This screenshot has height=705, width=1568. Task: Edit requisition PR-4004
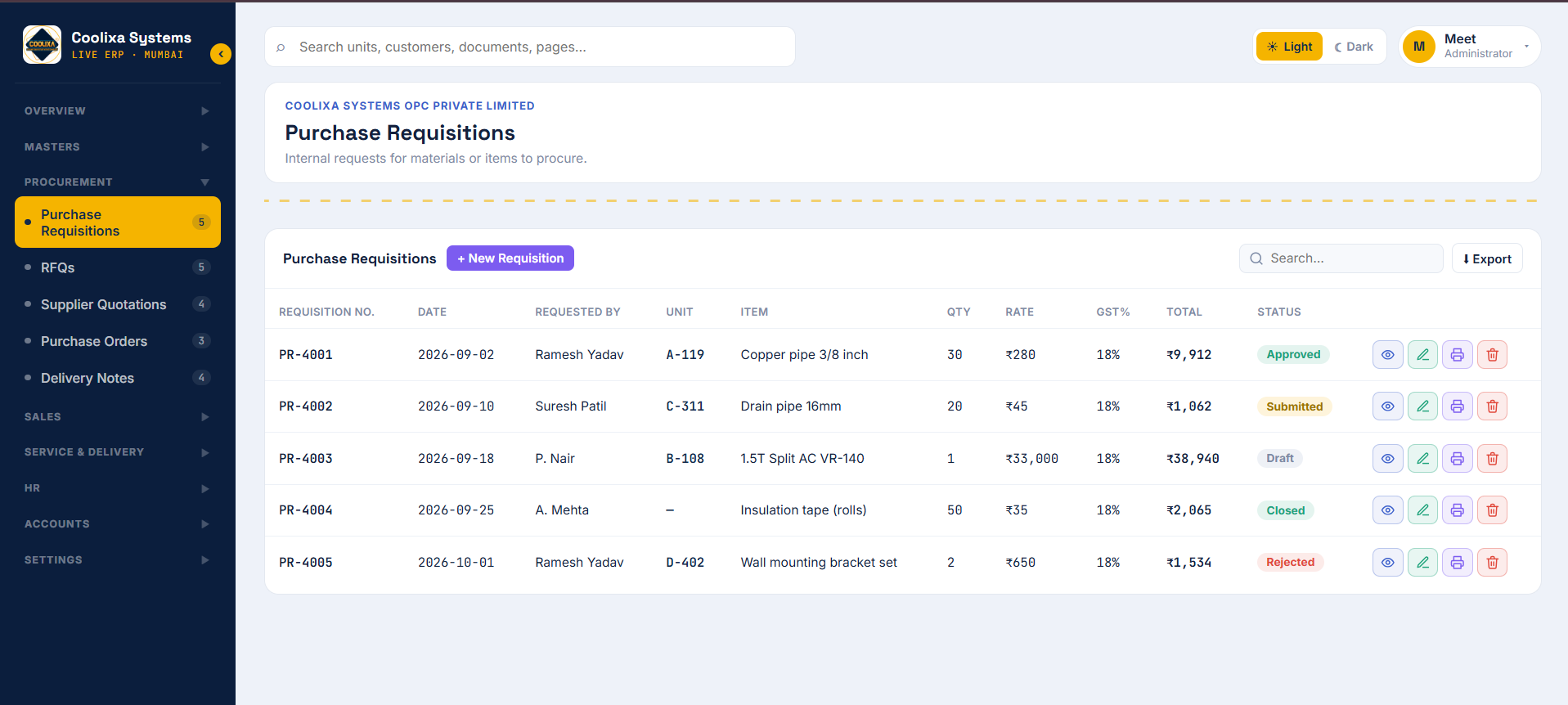tap(1423, 510)
